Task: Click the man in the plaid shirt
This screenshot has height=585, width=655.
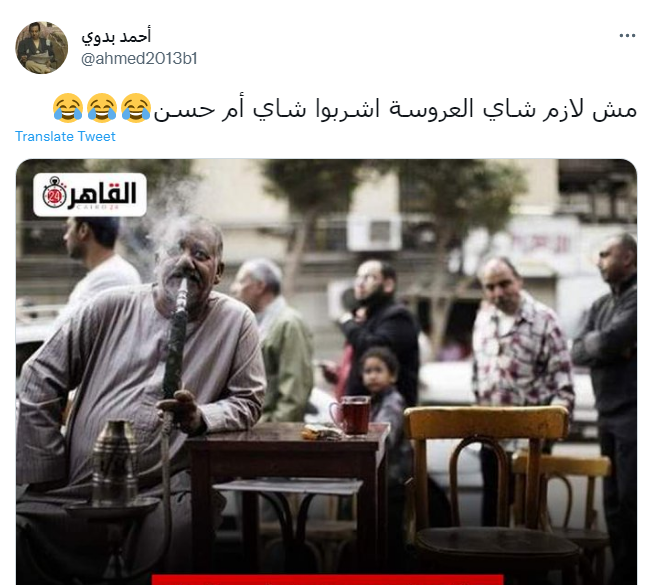Action: click(x=520, y=347)
